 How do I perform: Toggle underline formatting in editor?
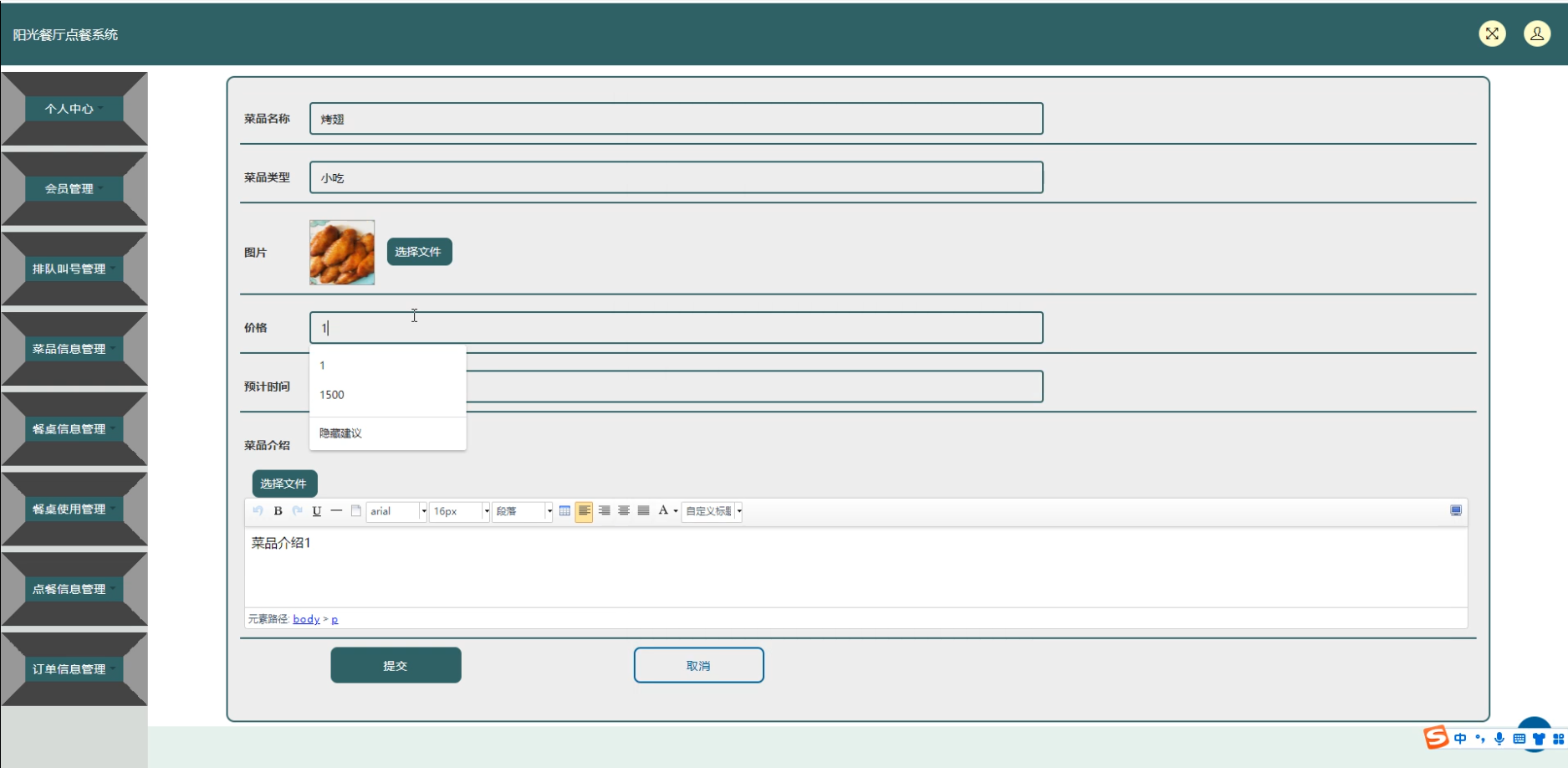(317, 510)
